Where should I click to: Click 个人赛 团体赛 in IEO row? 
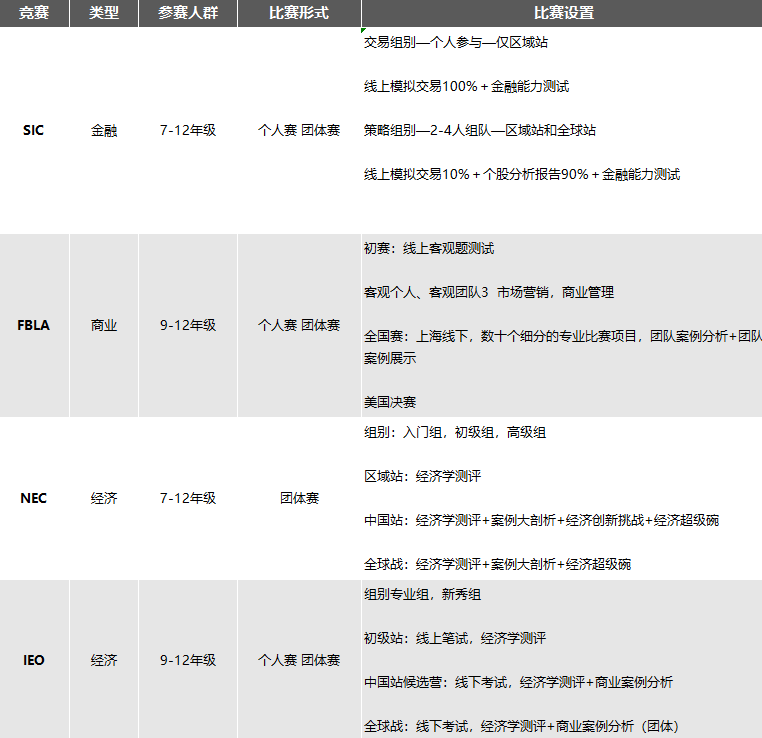pyautogui.click(x=299, y=660)
